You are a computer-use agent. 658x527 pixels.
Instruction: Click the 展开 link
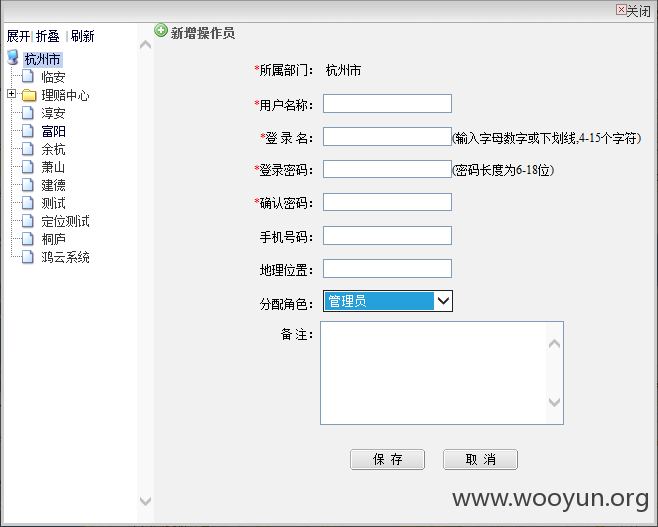18,36
